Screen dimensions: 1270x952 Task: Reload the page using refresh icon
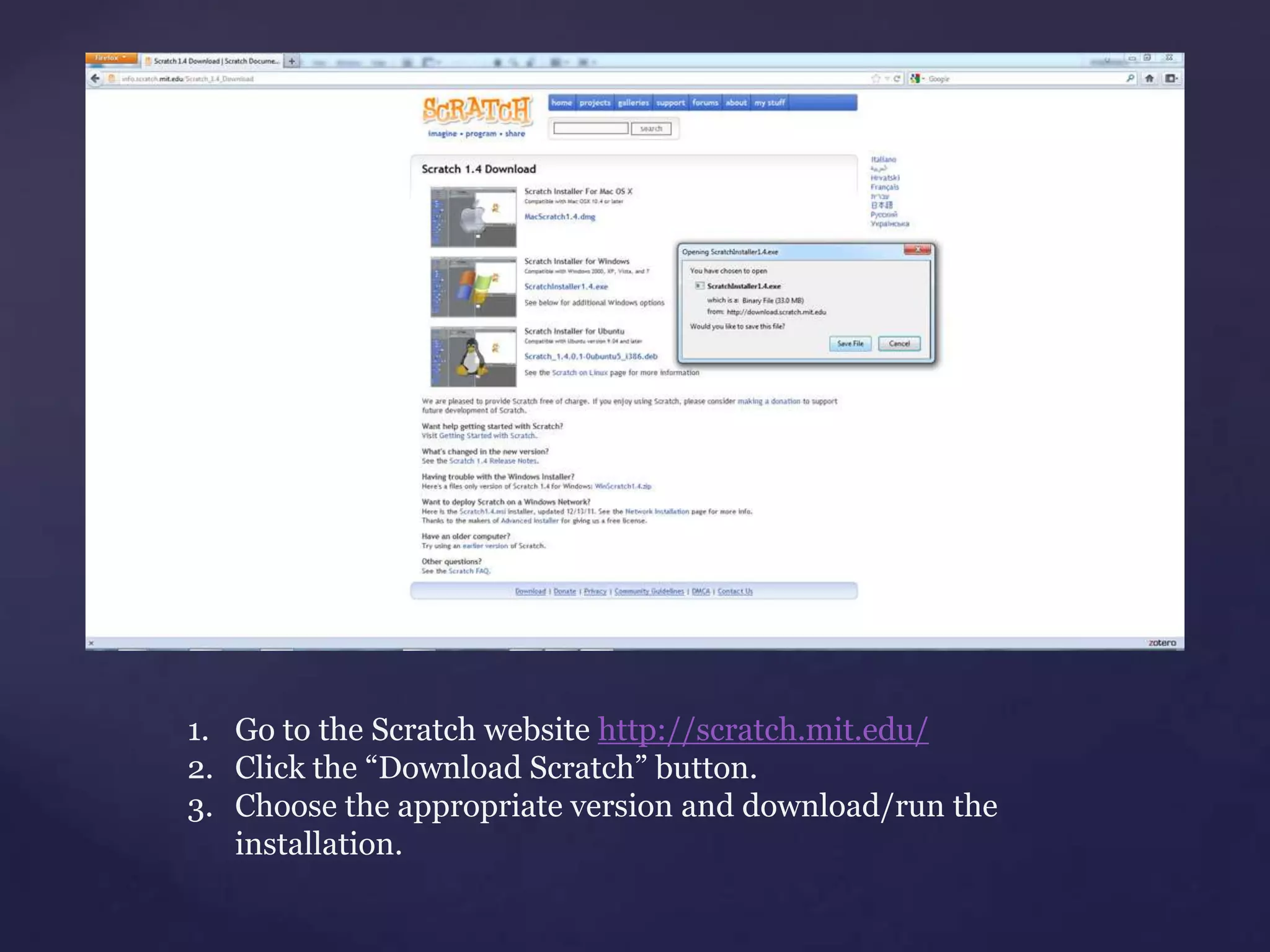pyautogui.click(x=897, y=78)
